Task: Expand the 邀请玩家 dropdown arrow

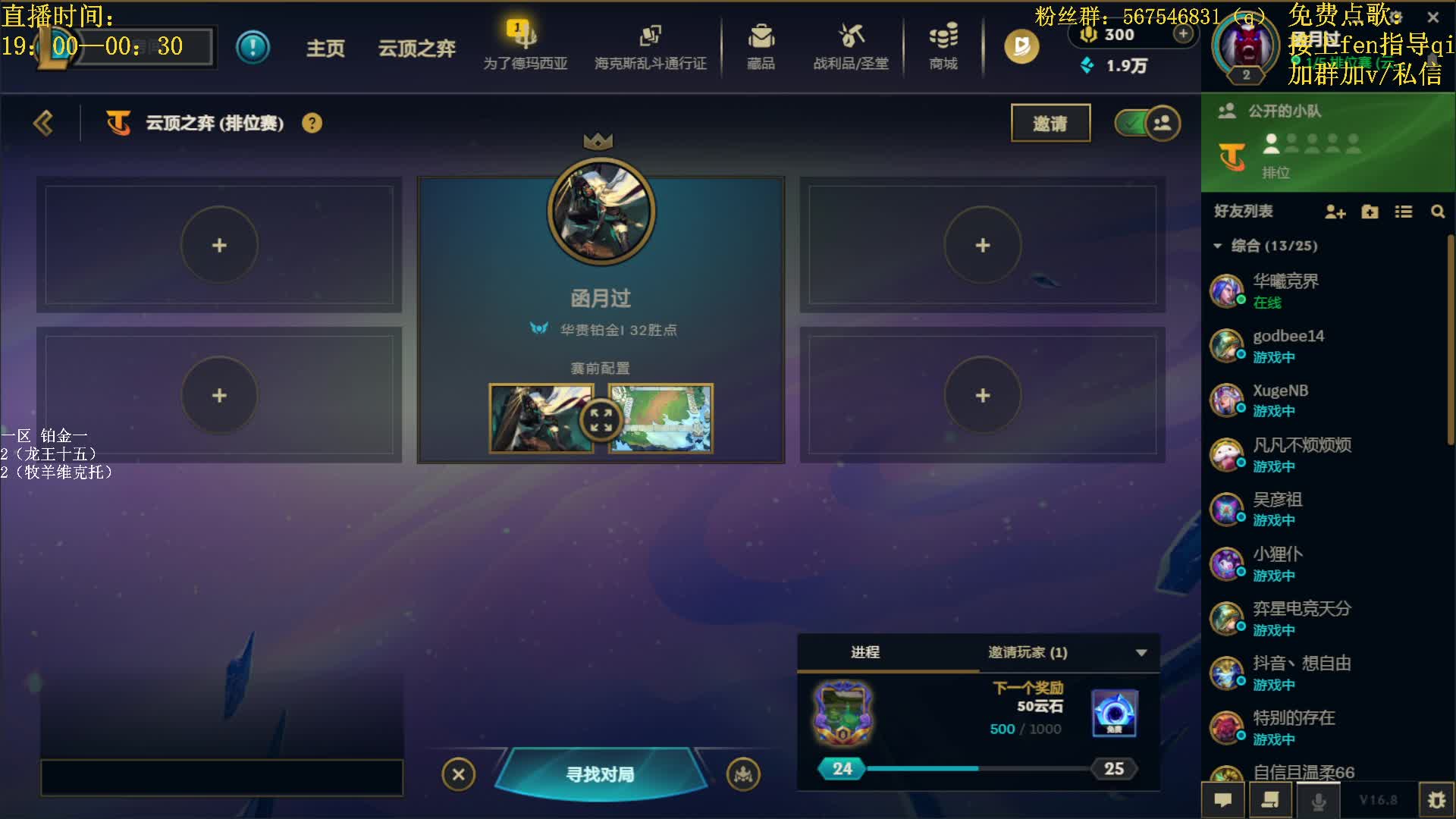Action: tap(1141, 653)
